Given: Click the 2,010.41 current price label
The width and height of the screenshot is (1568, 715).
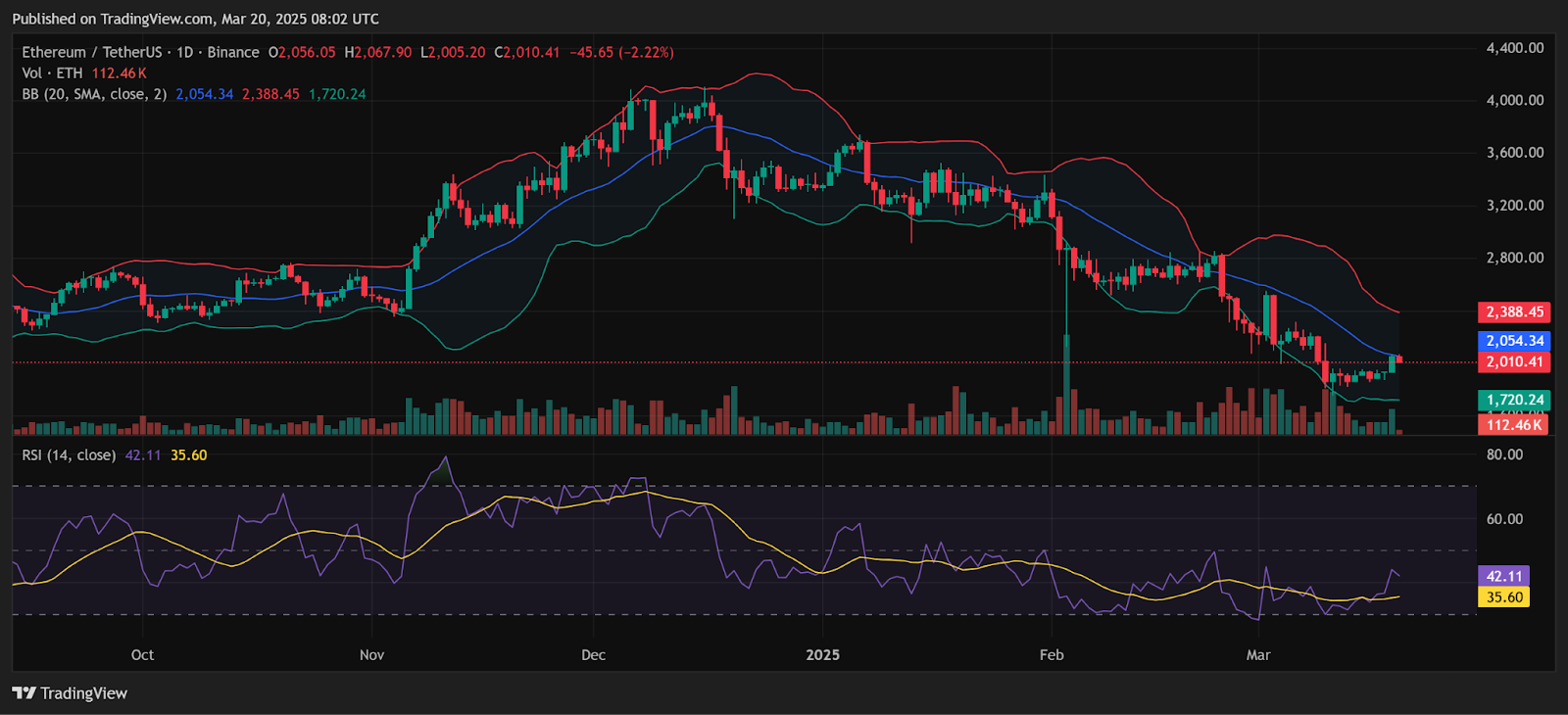Looking at the screenshot, I should 1514,362.
